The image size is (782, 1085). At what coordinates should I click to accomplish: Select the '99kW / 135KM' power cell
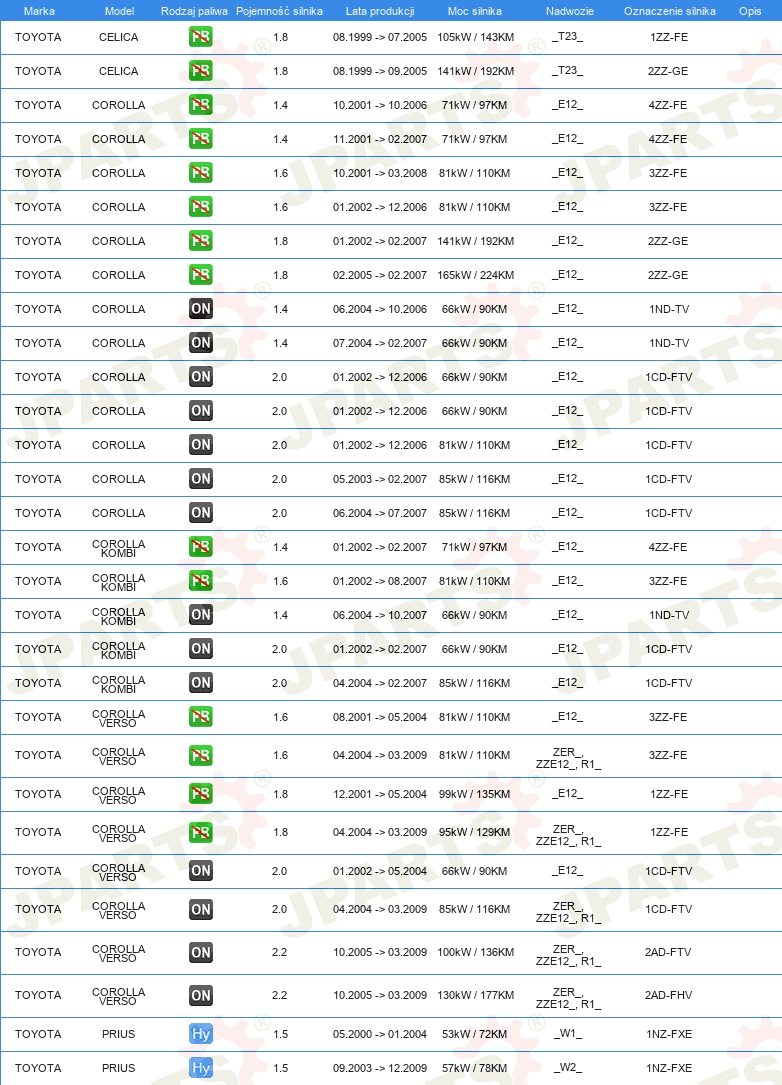[475, 794]
